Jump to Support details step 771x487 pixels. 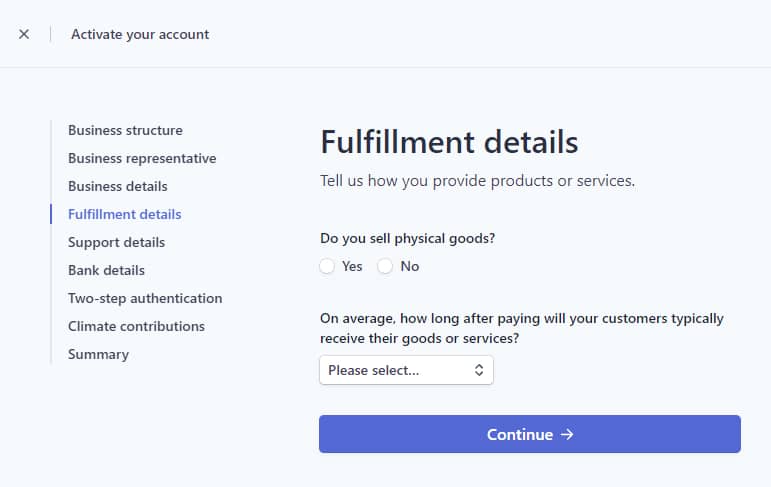(x=116, y=242)
